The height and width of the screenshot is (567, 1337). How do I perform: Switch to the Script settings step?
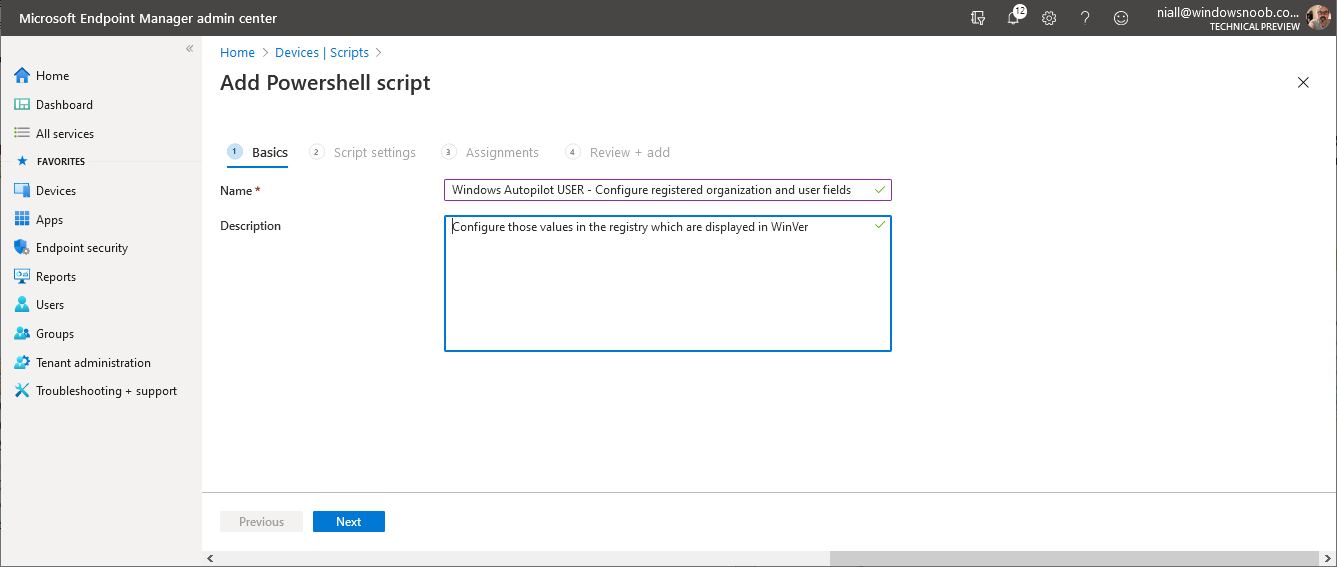coord(363,152)
